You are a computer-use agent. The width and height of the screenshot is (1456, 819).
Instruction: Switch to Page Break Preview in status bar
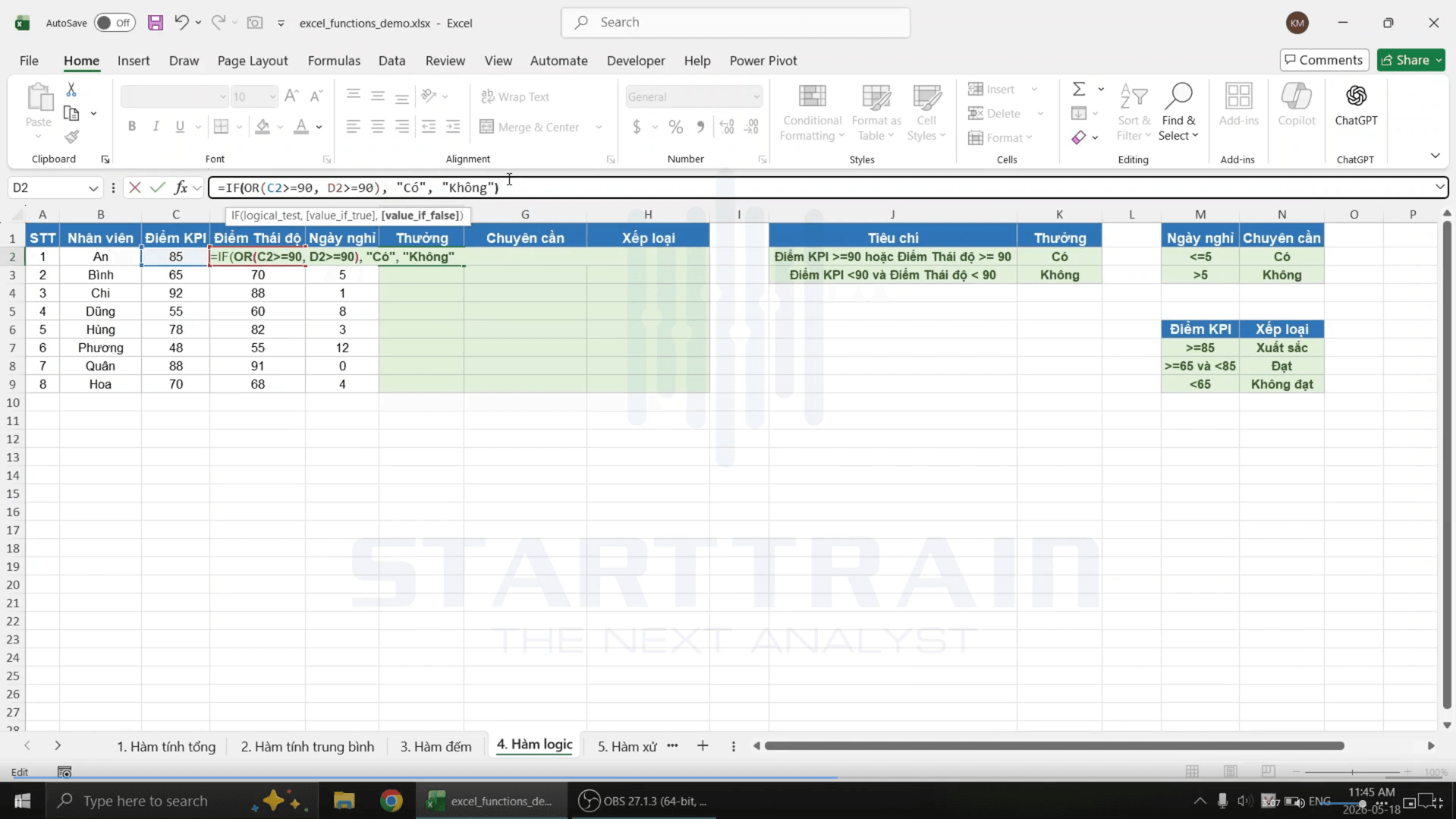pos(1268,772)
